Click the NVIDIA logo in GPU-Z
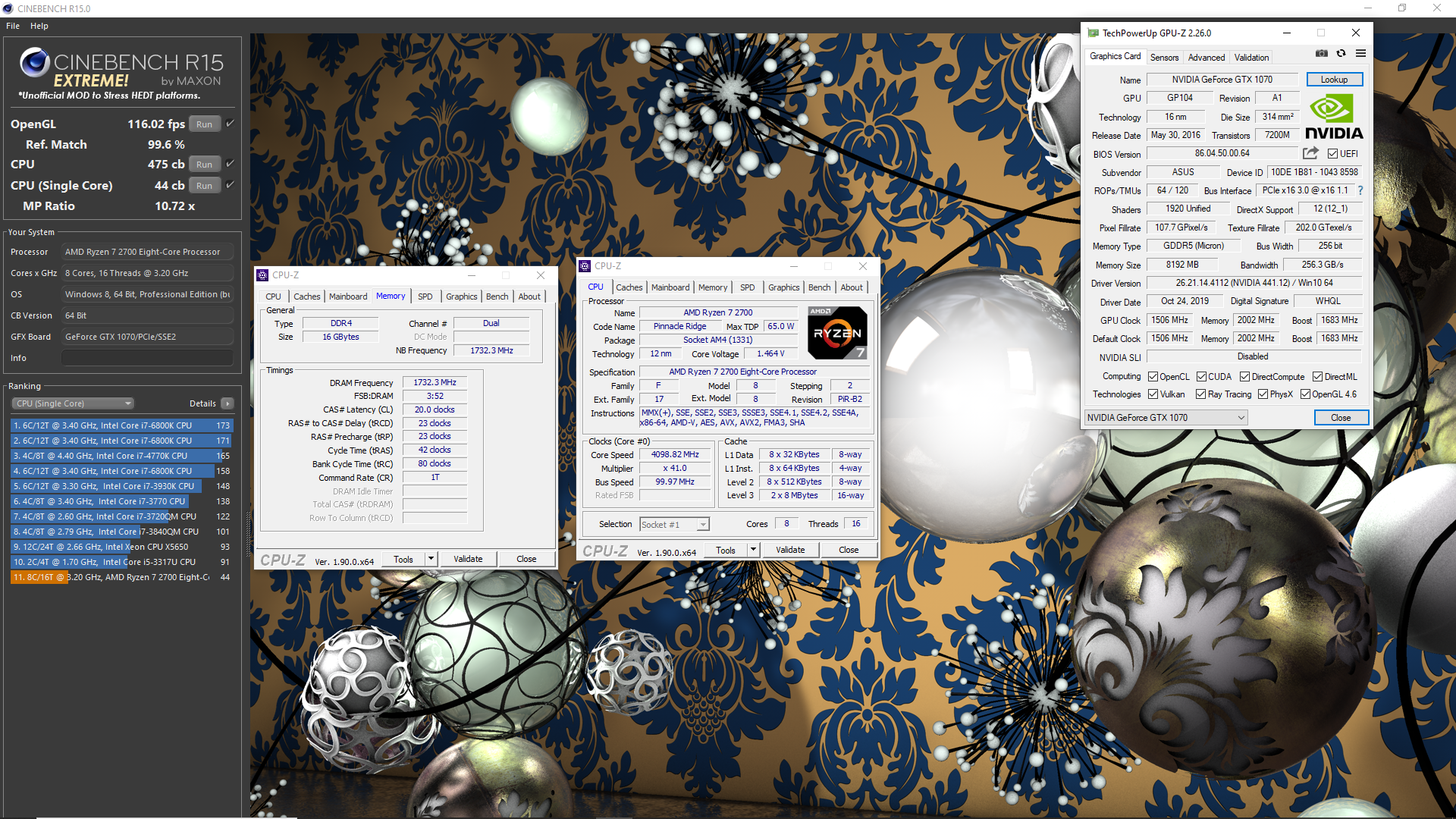The image size is (1456, 819). tap(1334, 117)
